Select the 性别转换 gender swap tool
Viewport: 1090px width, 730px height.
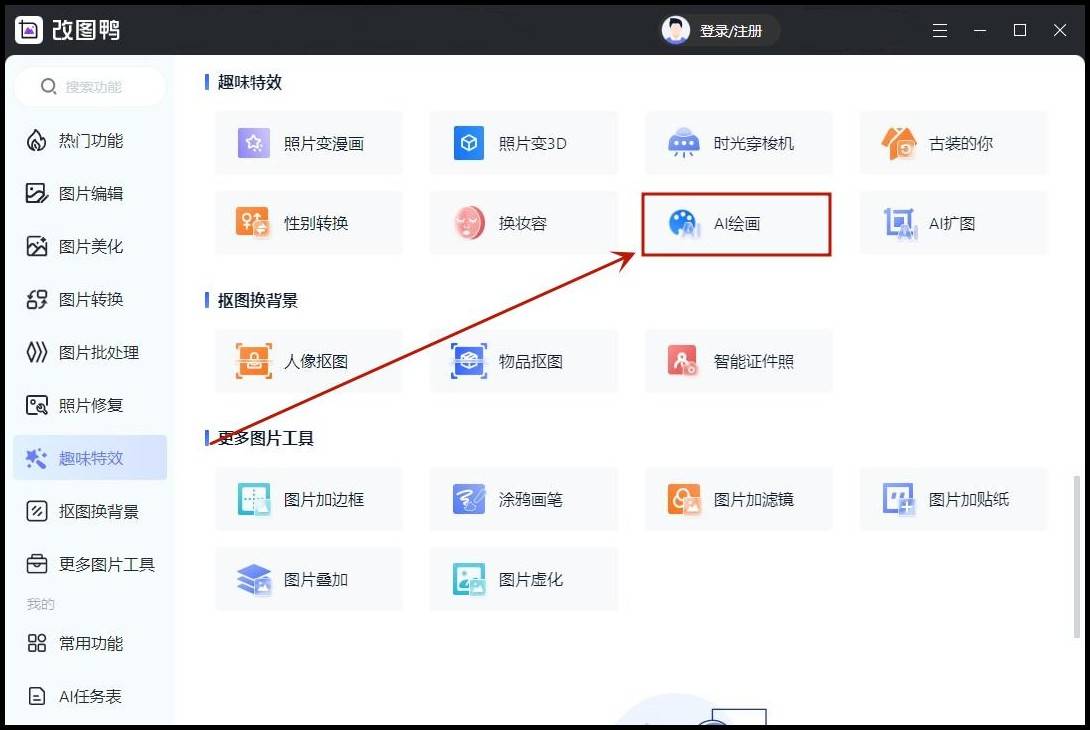click(x=308, y=223)
